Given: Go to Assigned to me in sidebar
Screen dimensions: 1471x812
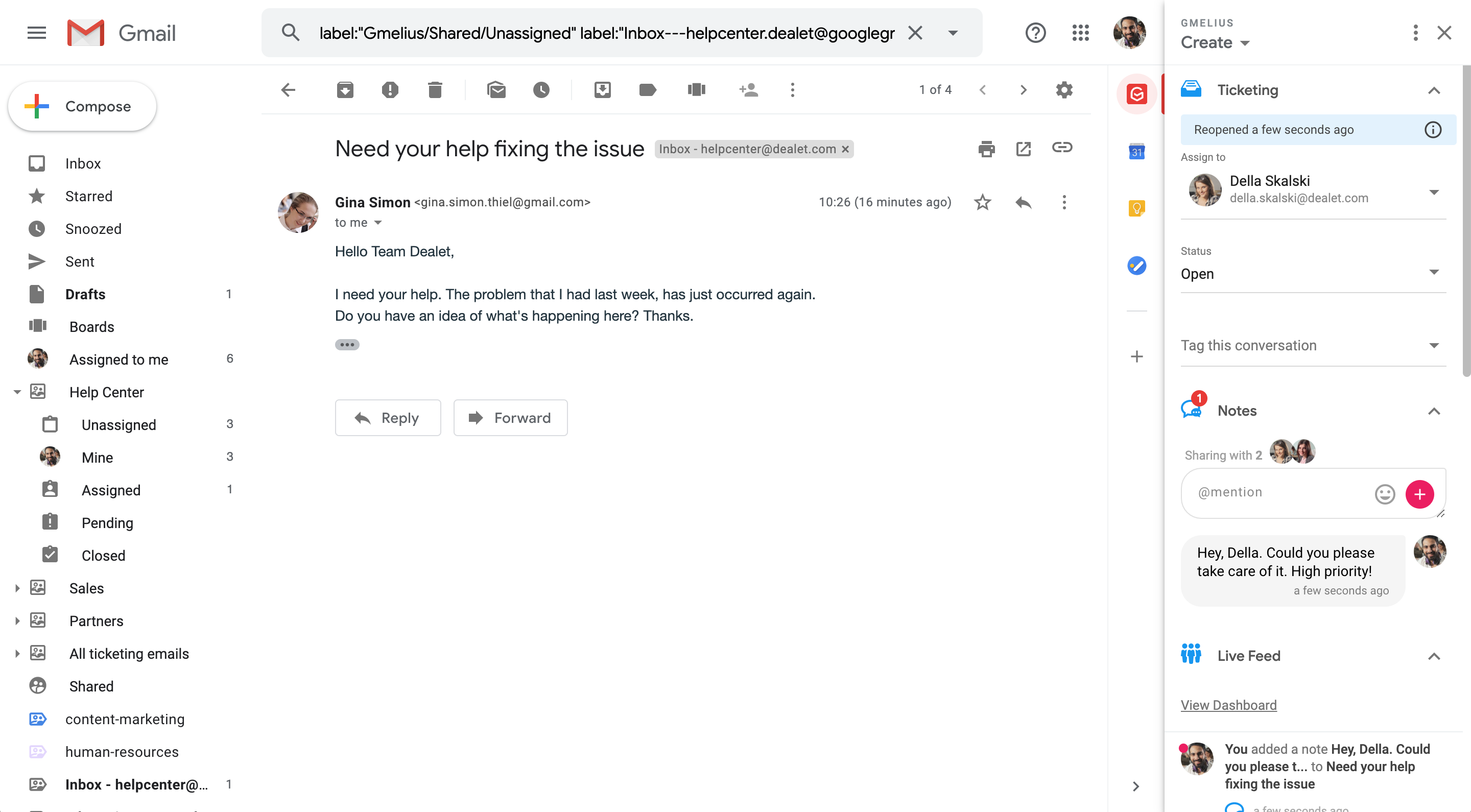Looking at the screenshot, I should click(x=119, y=359).
